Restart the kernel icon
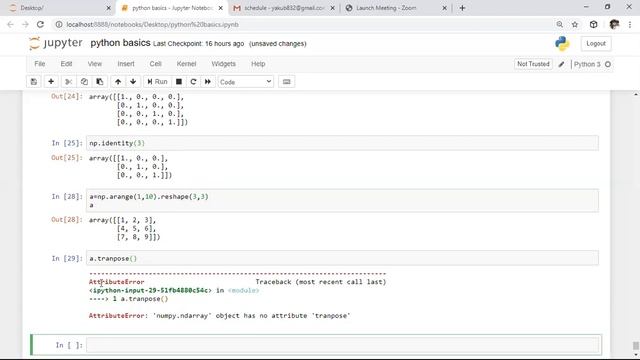640x360 pixels. click(193, 82)
